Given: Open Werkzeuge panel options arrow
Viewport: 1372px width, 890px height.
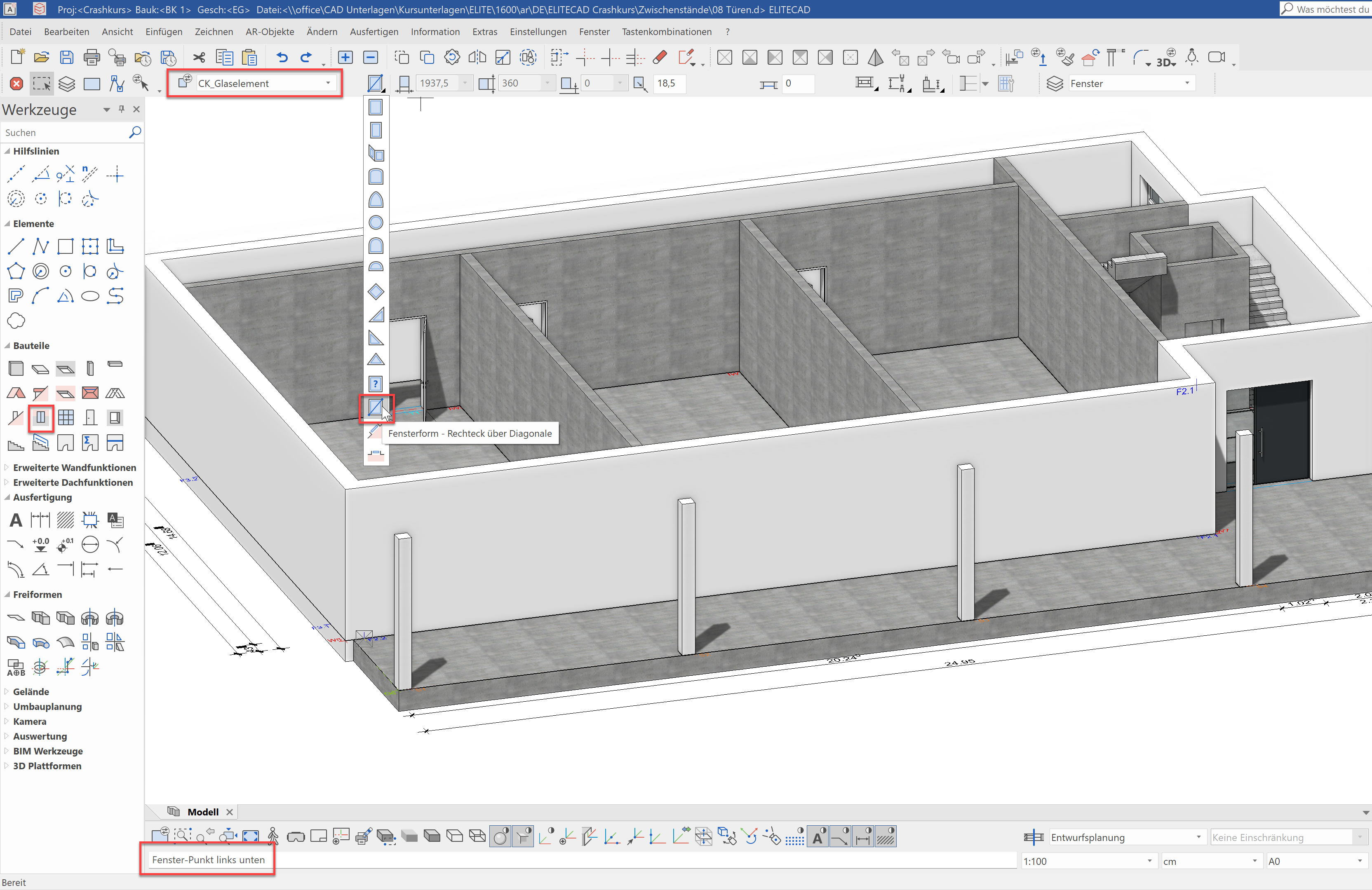Looking at the screenshot, I should point(107,110).
